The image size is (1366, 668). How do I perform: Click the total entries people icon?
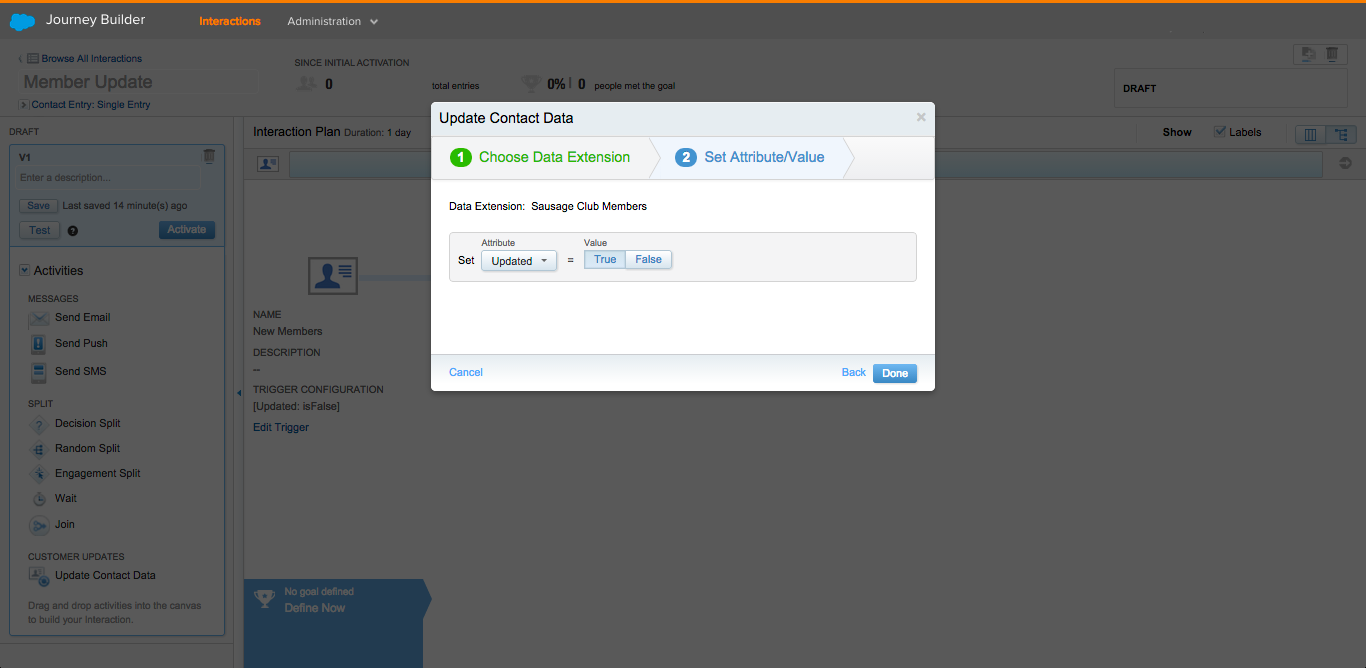(x=306, y=84)
